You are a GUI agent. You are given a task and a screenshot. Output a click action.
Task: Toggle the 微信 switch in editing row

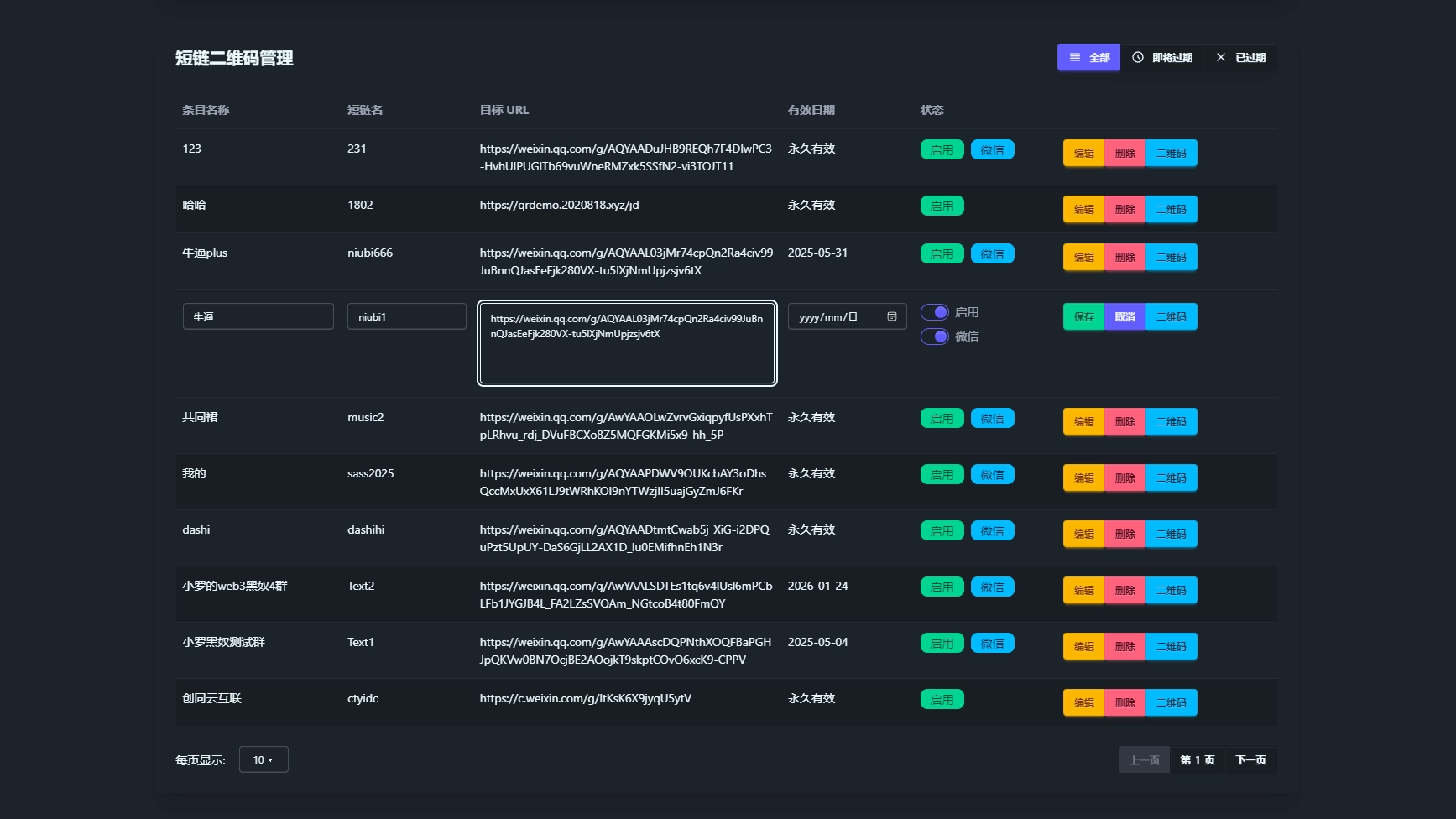pyautogui.click(x=935, y=336)
